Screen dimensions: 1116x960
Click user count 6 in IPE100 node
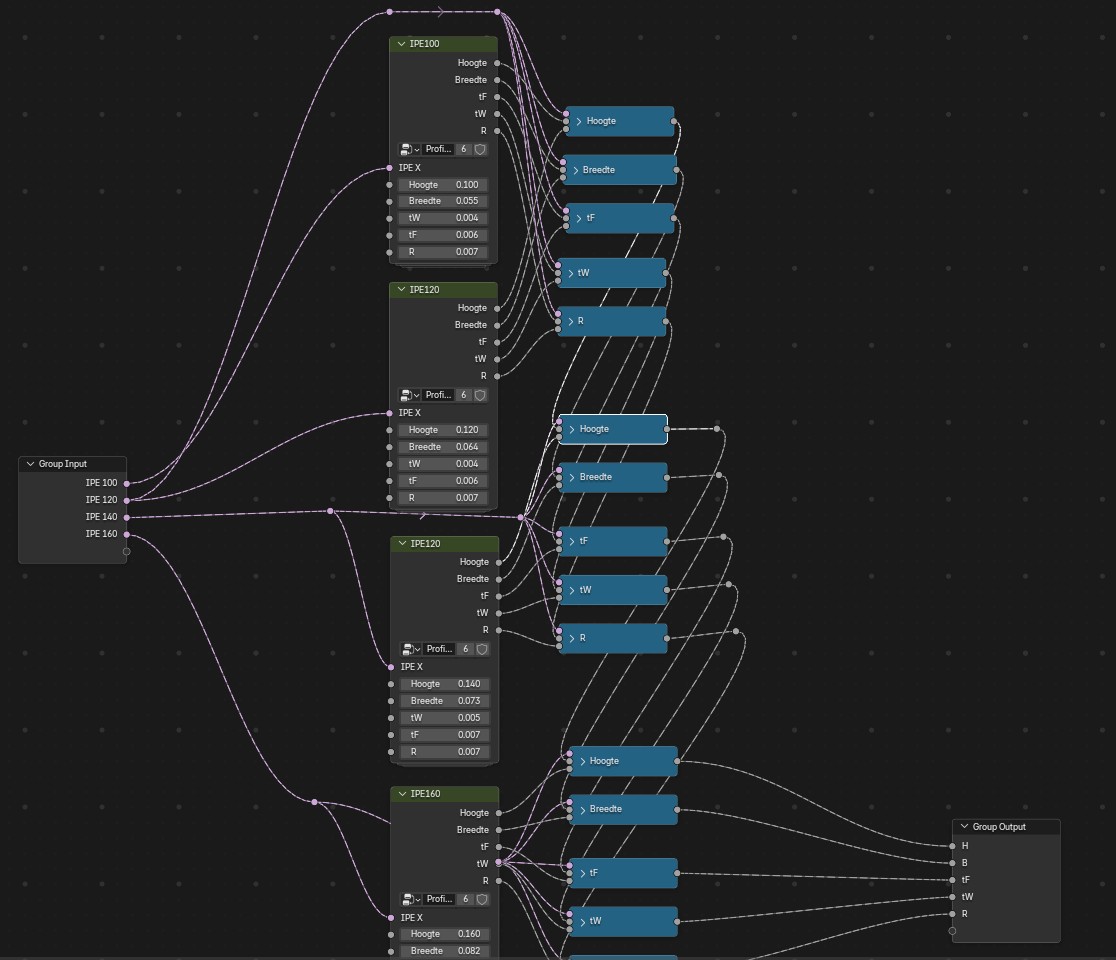click(463, 149)
